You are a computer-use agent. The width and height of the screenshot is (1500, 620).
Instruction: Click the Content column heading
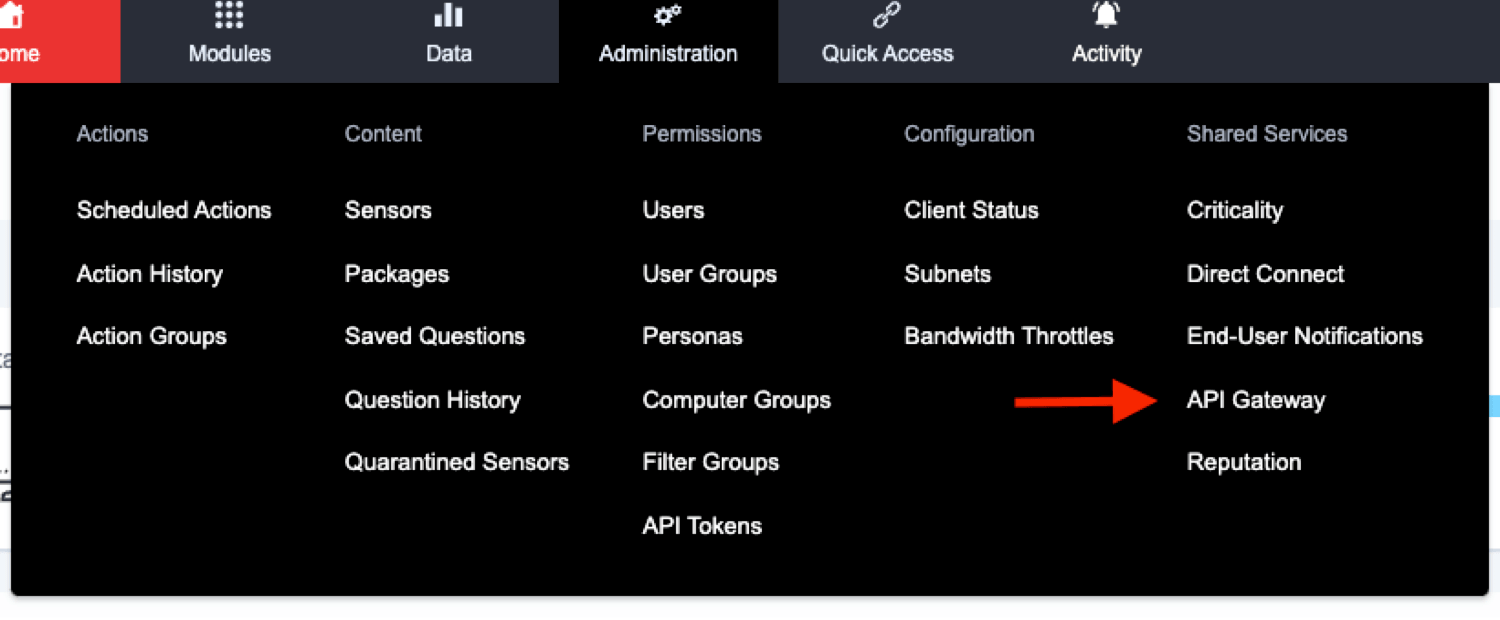tap(383, 134)
